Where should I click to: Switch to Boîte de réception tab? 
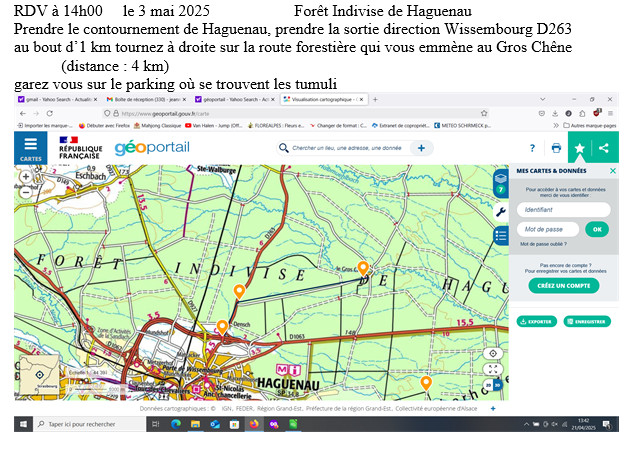(x=144, y=99)
